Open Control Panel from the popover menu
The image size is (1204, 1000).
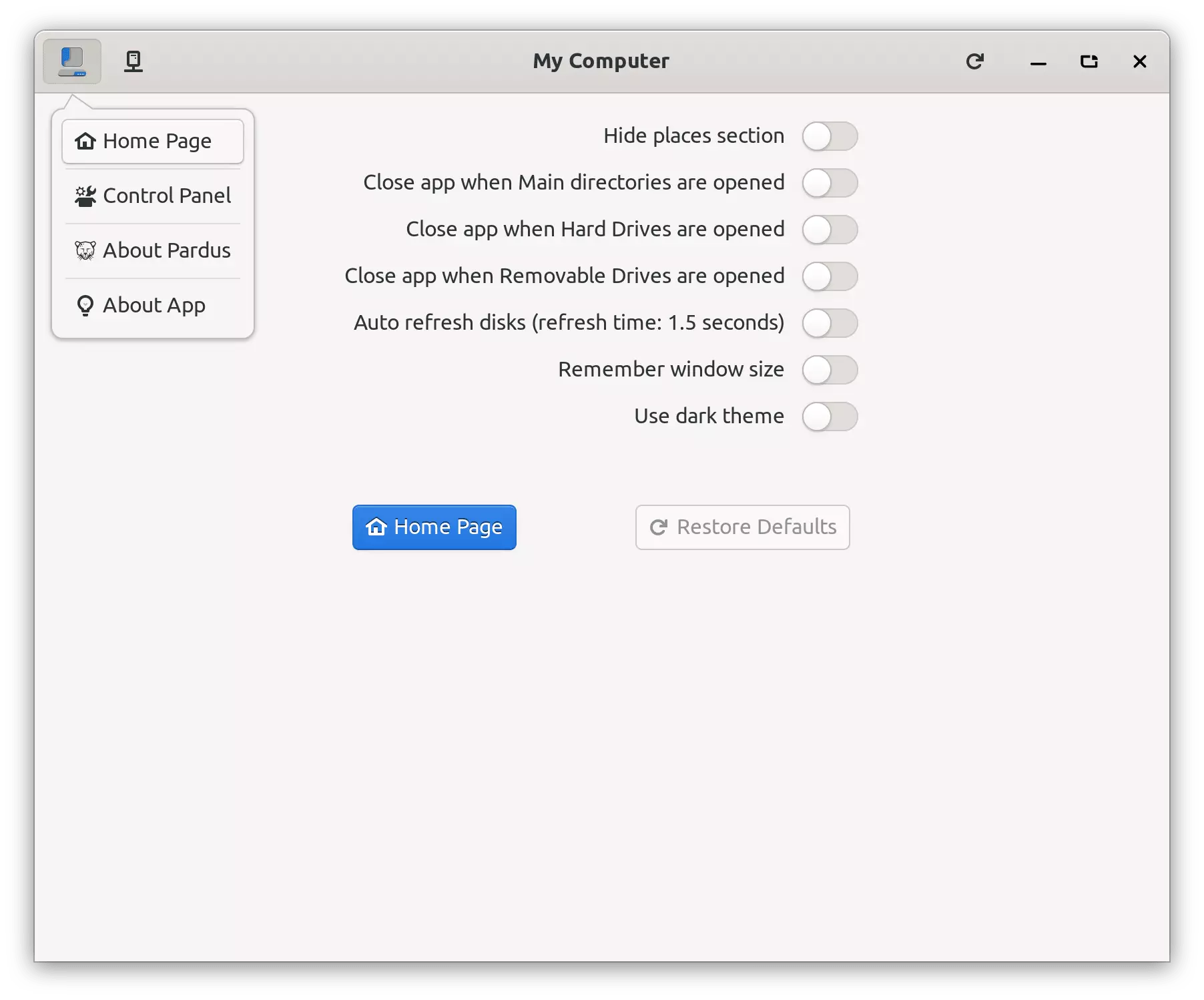[x=153, y=196]
